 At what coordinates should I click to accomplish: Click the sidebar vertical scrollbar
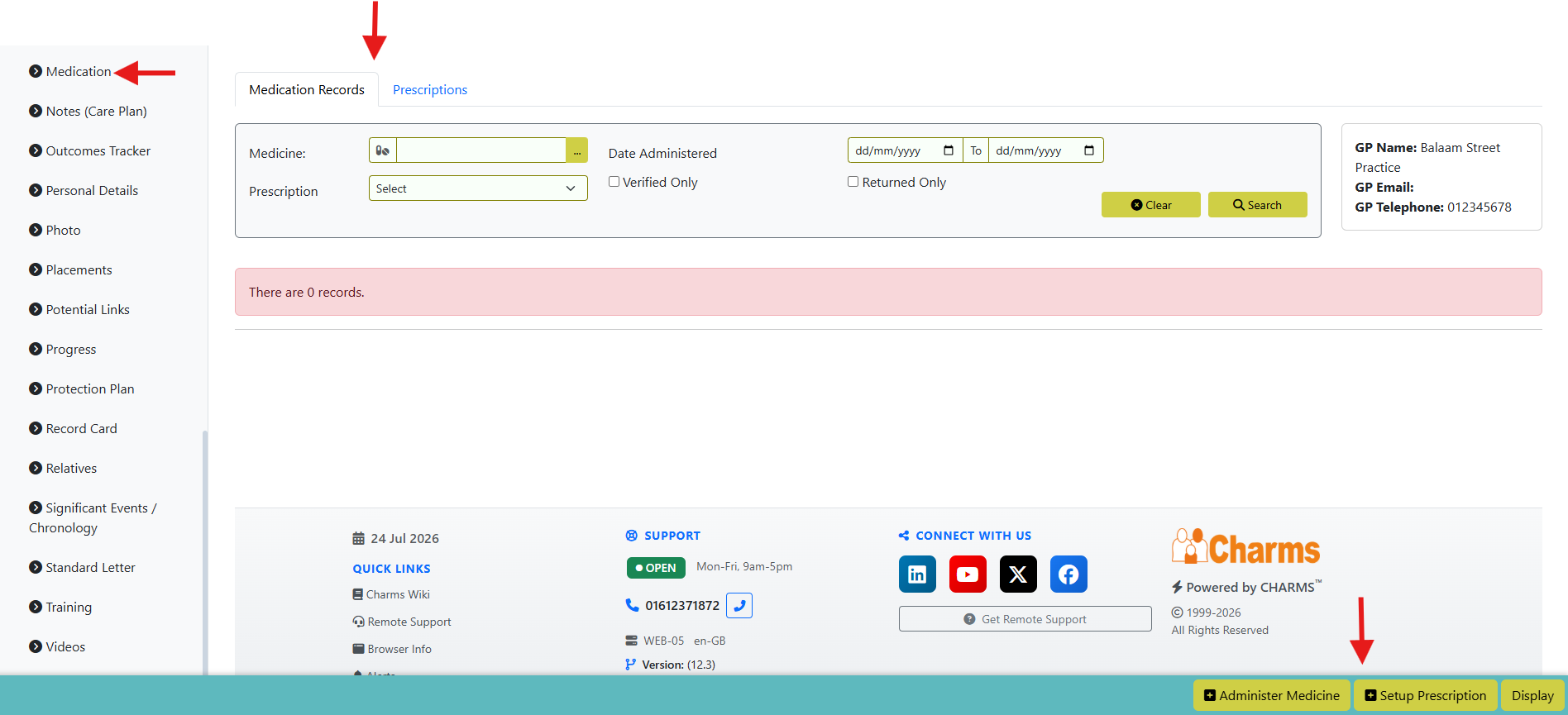point(205,552)
